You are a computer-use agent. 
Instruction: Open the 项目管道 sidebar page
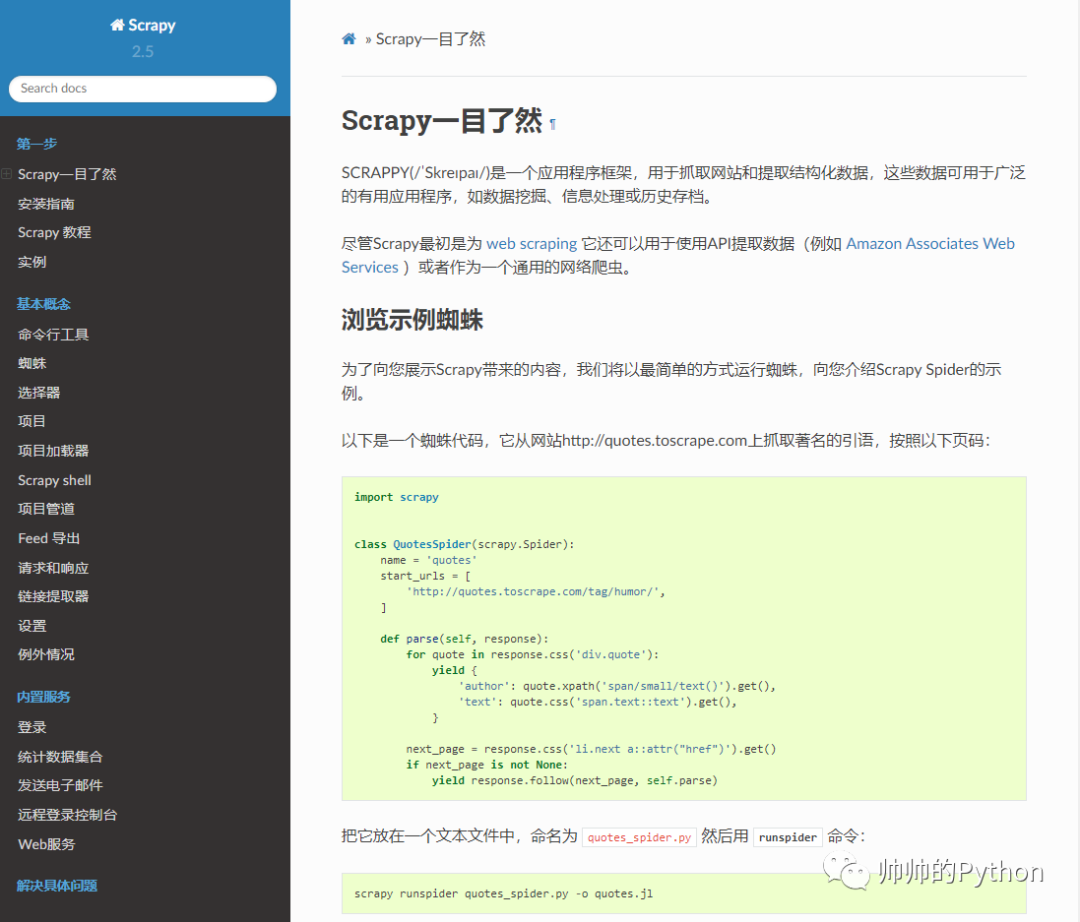click(46, 509)
